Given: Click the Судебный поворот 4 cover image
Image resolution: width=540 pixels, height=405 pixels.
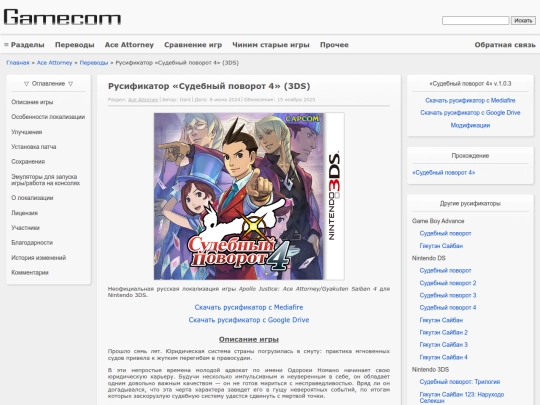Looking at the screenshot, I should click(249, 196).
